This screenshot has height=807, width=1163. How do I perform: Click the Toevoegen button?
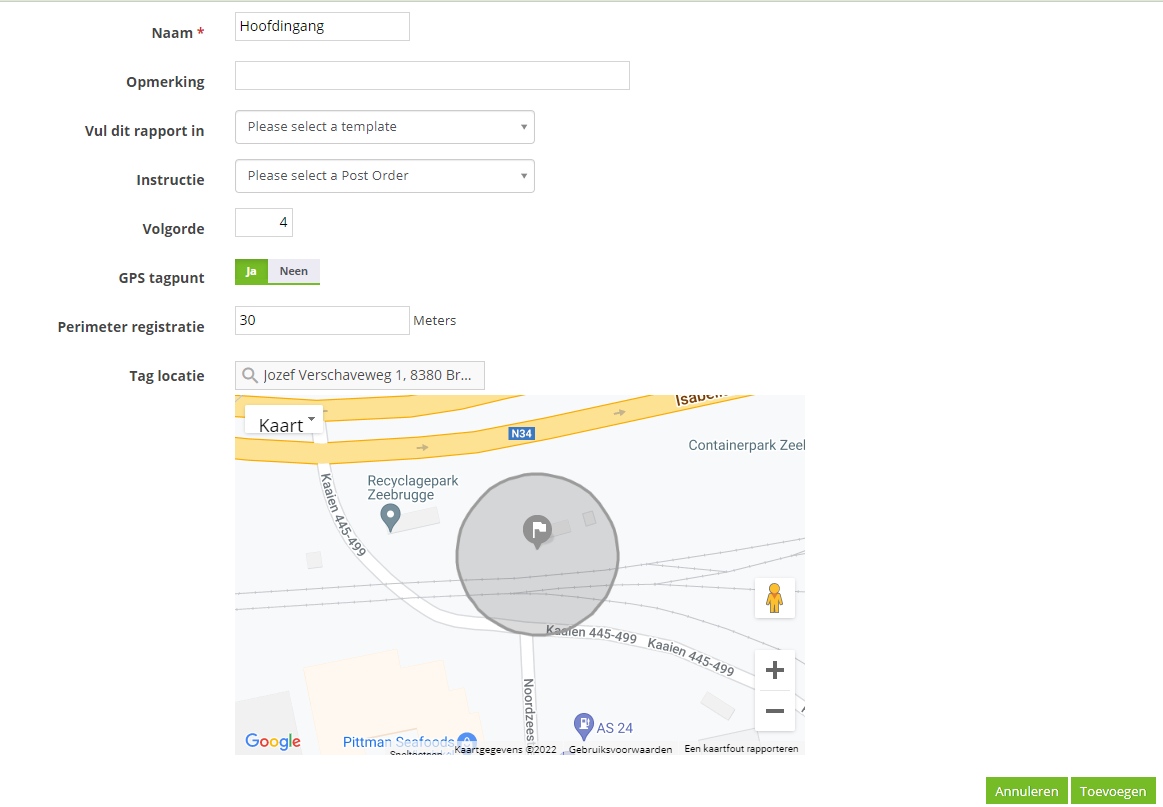tap(1113, 791)
